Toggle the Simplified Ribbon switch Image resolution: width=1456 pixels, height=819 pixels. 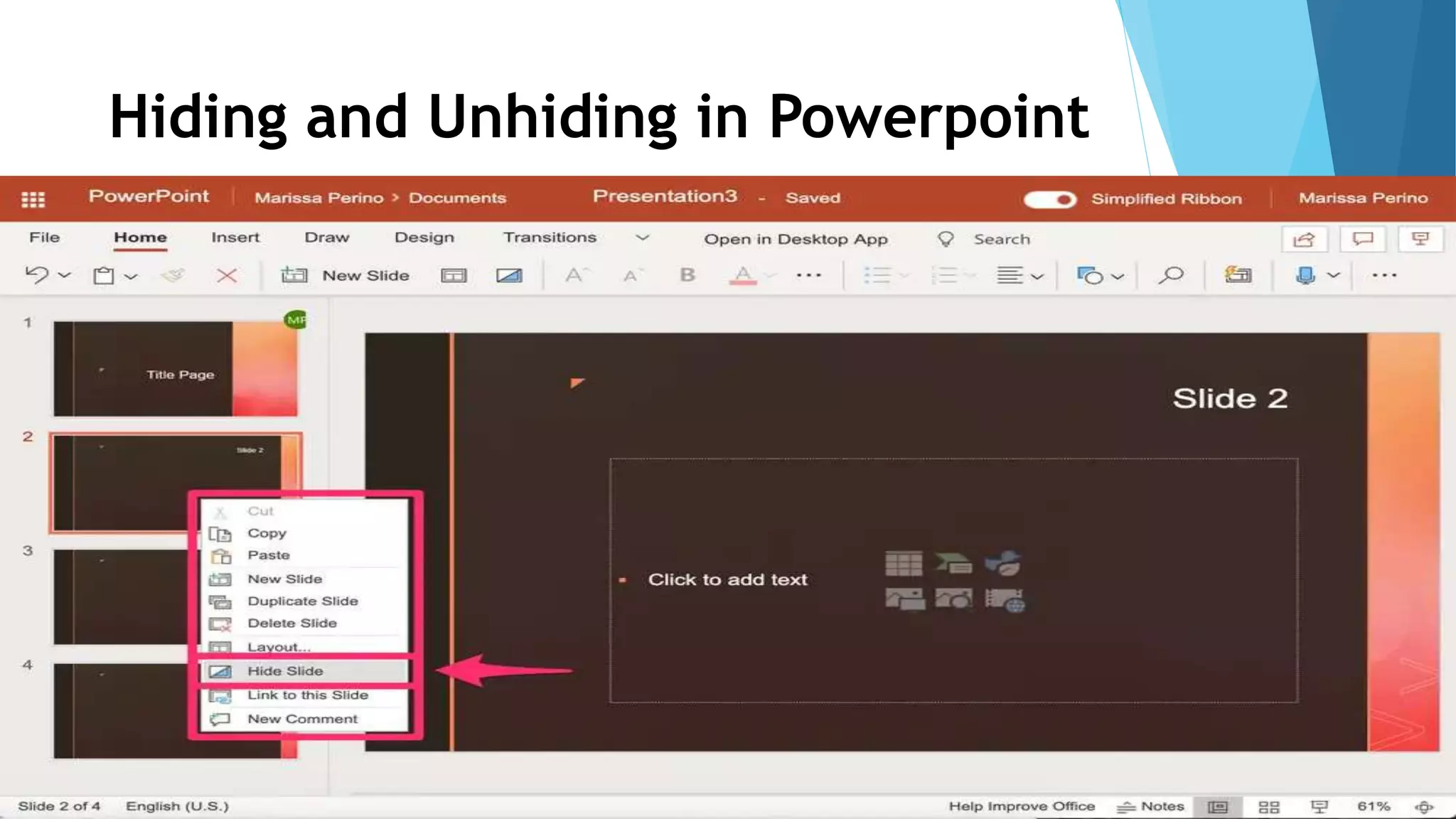[1050, 200]
